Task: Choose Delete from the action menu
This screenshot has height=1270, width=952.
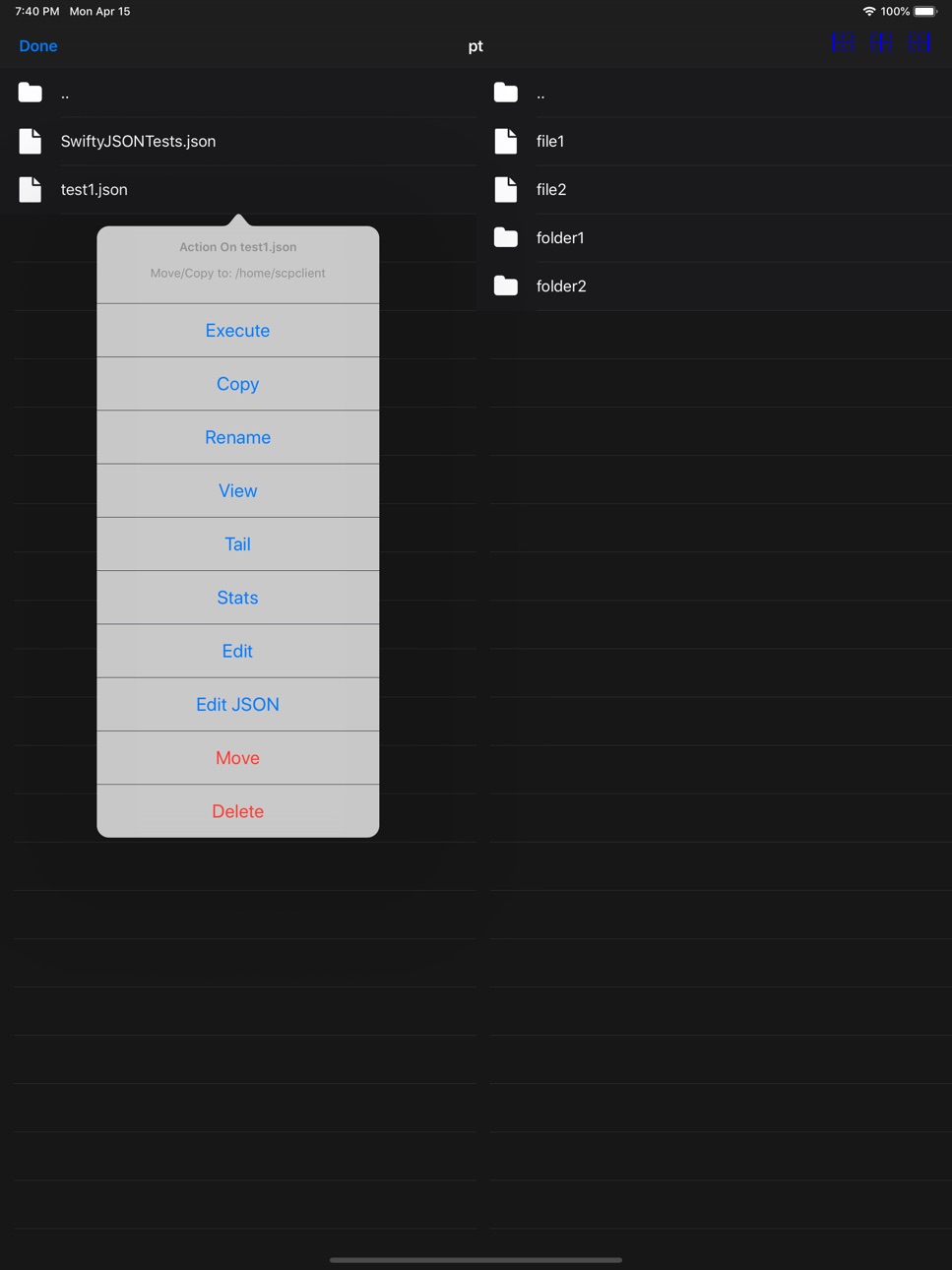Action: 237,811
